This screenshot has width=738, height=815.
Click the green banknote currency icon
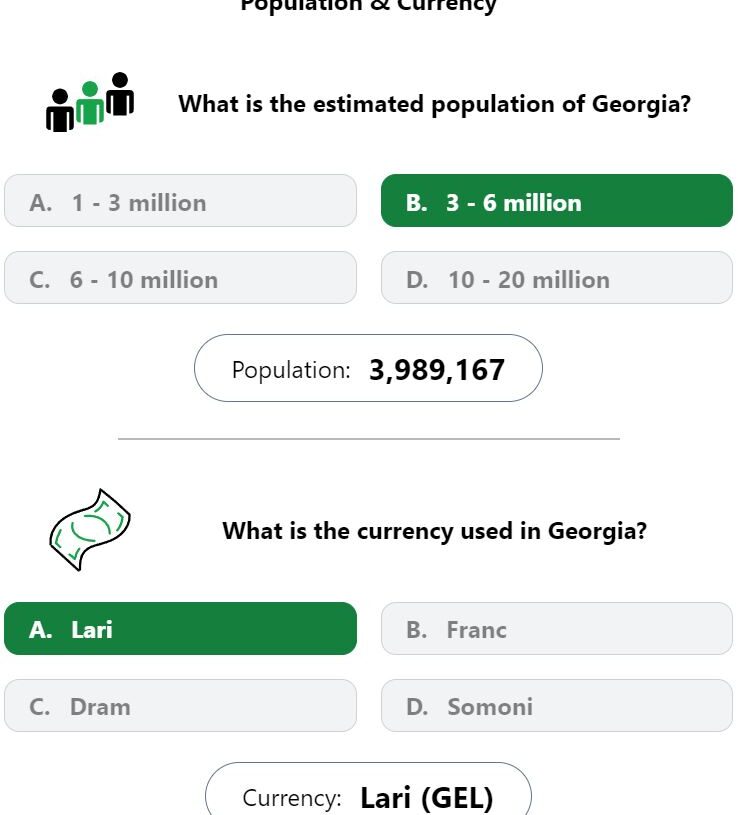point(90,530)
